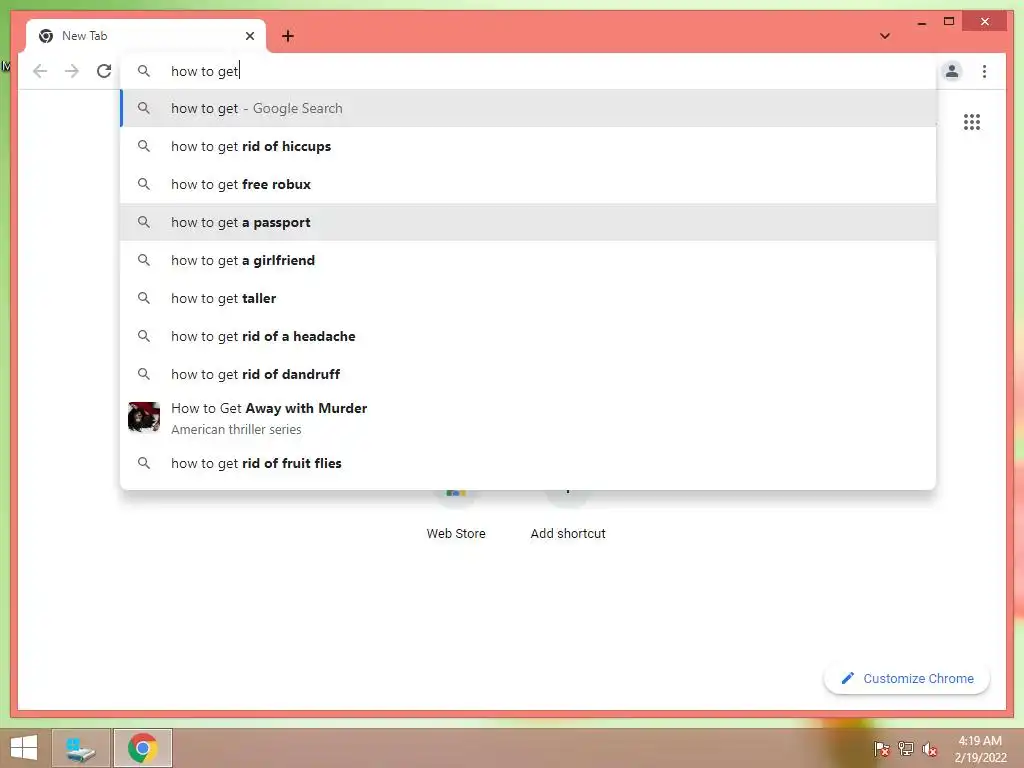Close the New Tab tab
Screen dimensions: 1024x768
point(249,36)
